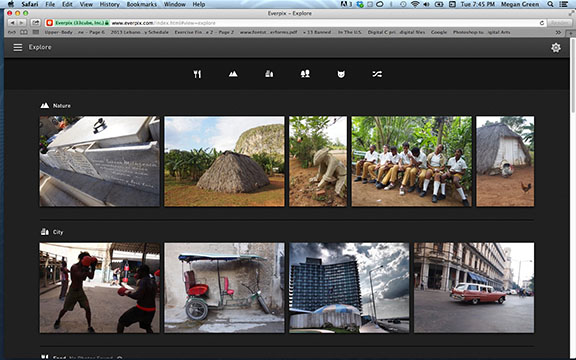Open the 2013 Lebanon Schedule bookmark

click(139, 32)
